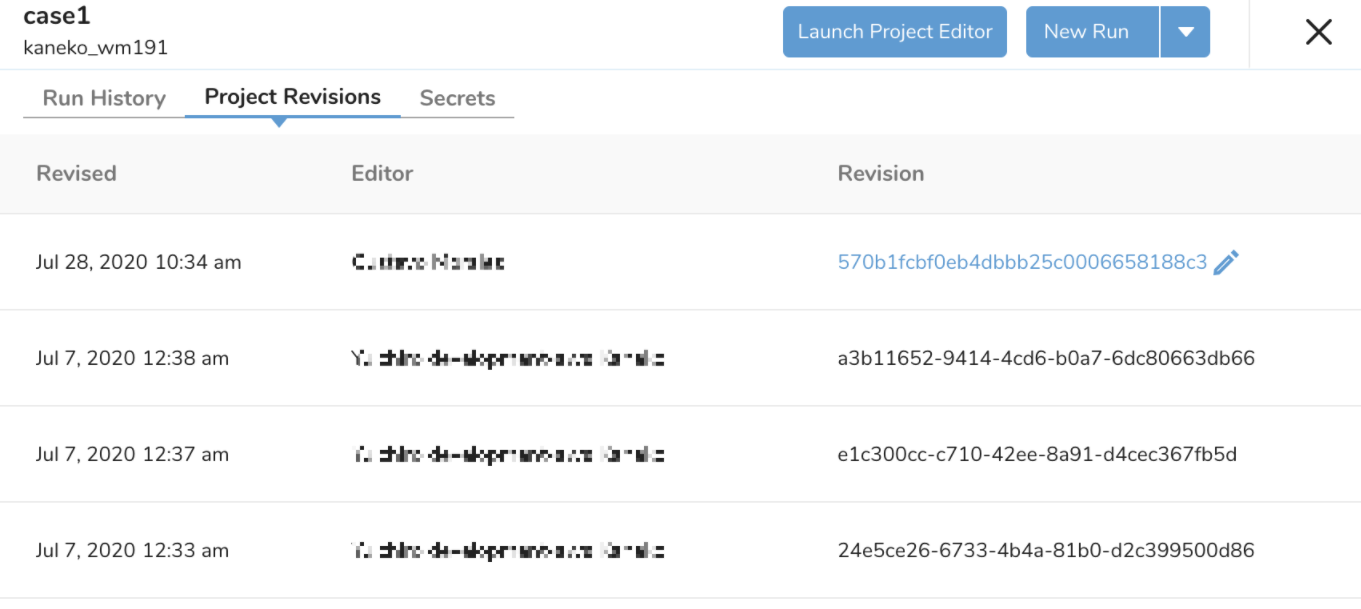
Task: Click the Revision column header
Action: [880, 173]
